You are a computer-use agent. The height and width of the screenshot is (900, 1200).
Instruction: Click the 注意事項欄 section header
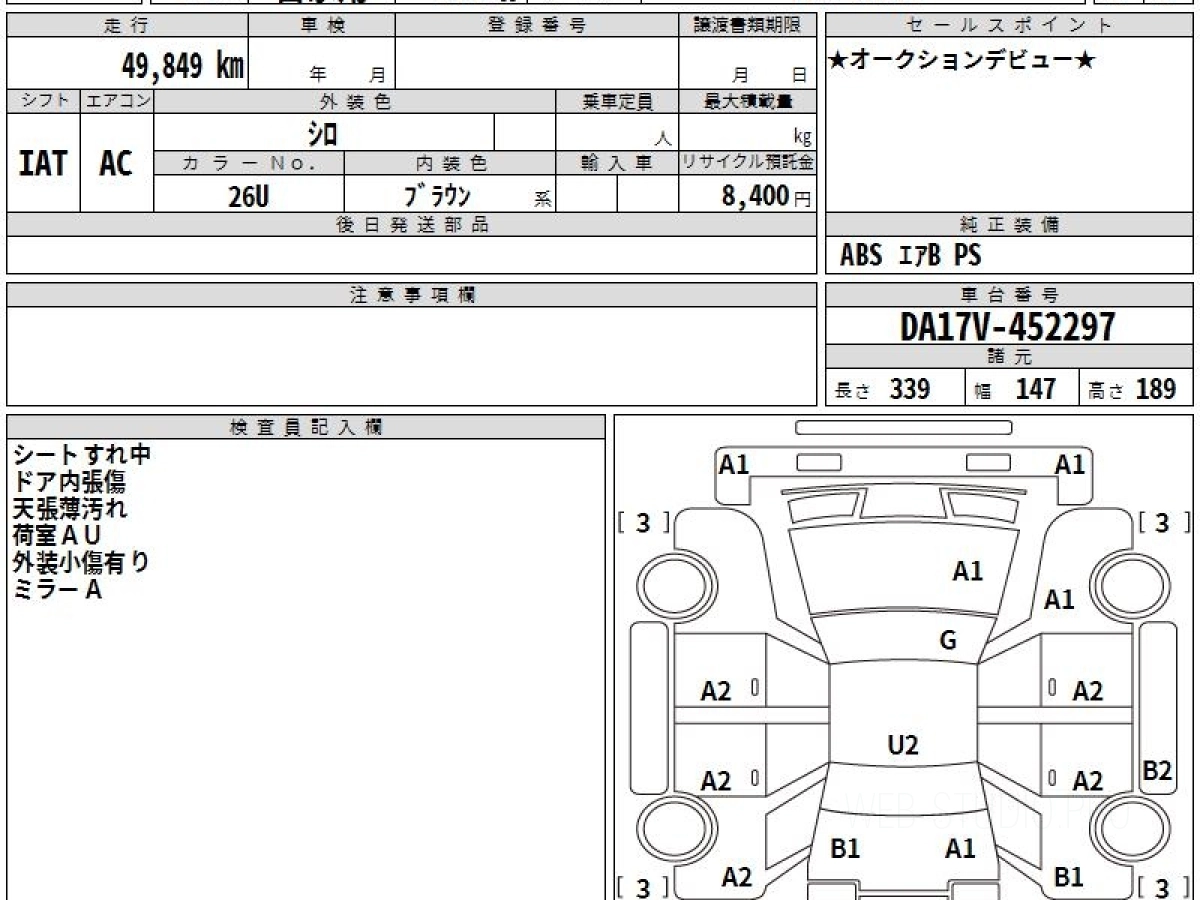pyautogui.click(x=411, y=295)
